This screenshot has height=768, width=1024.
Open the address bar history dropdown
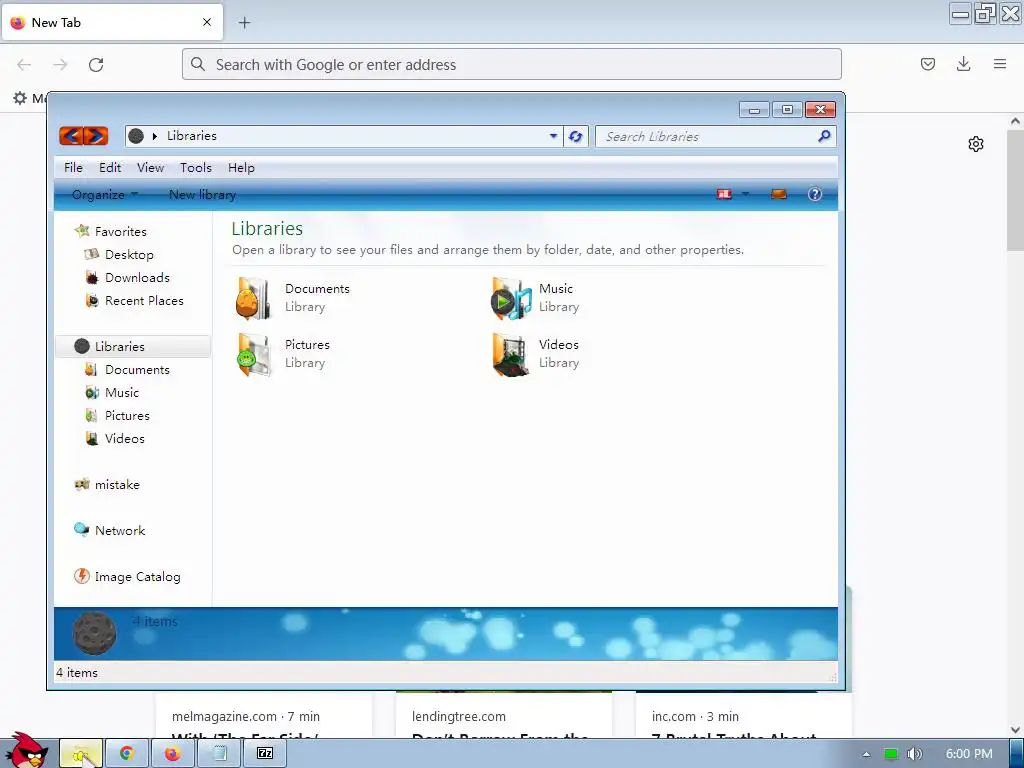[x=553, y=136]
